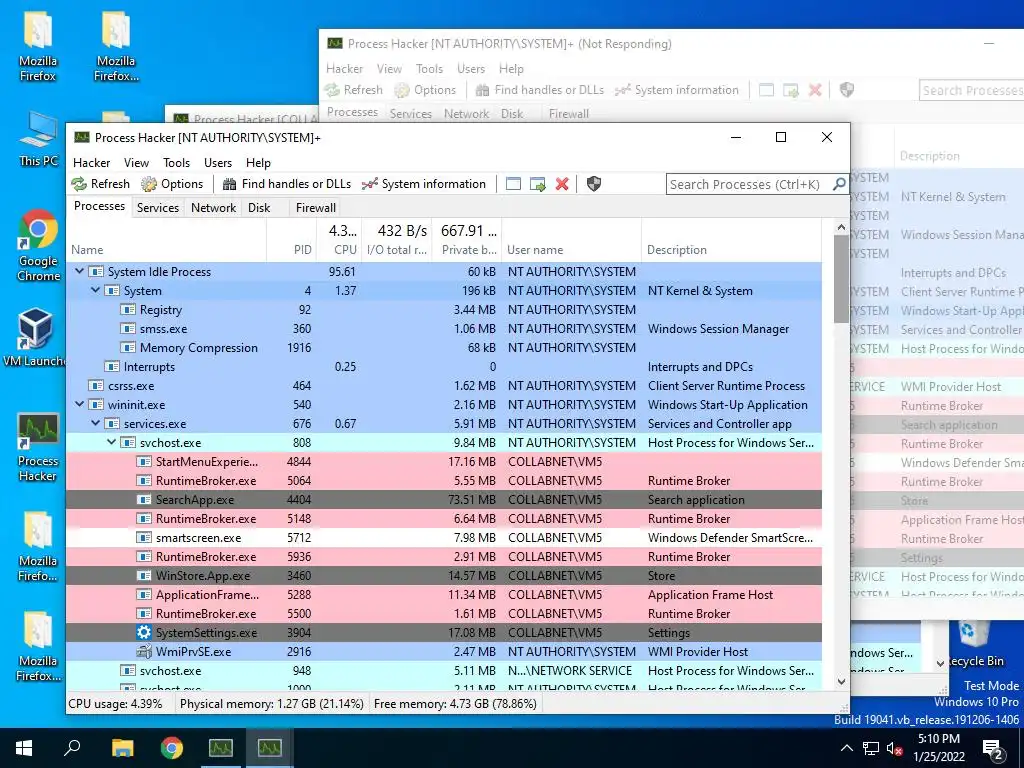The height and width of the screenshot is (768, 1024).
Task: Switch to the Services tab
Action: coord(158,208)
